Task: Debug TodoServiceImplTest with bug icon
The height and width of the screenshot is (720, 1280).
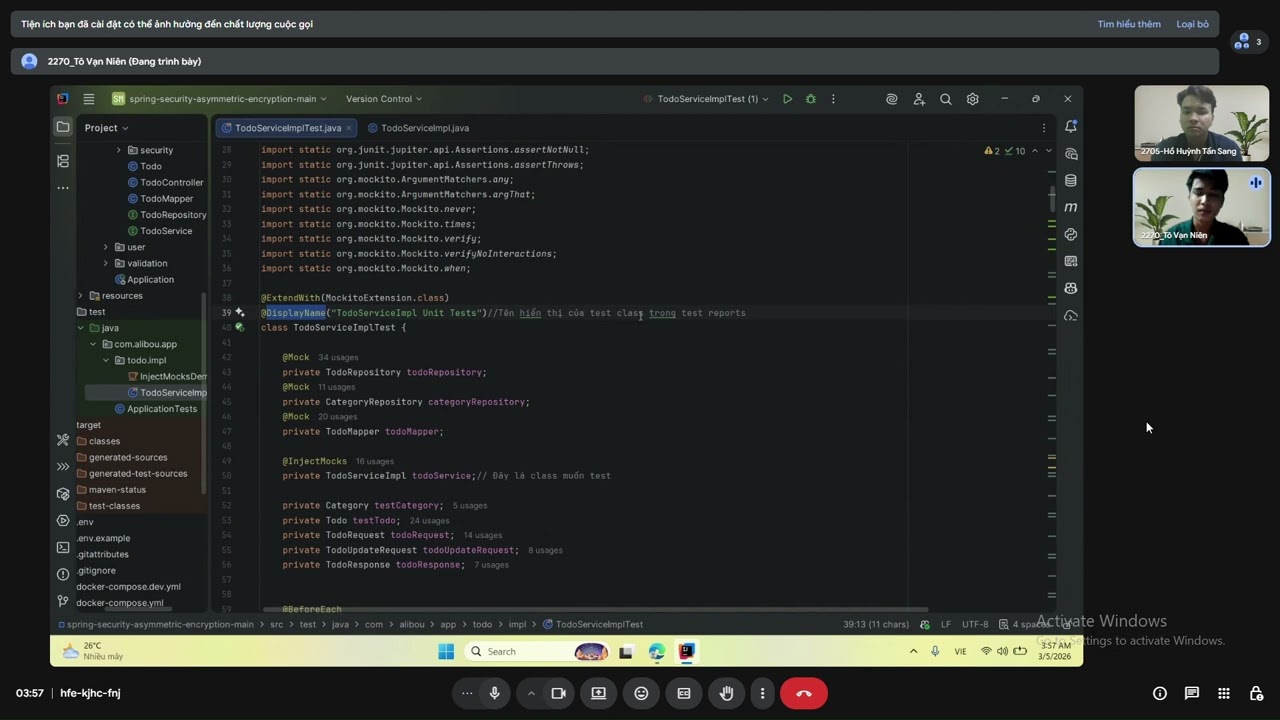Action: tap(810, 99)
